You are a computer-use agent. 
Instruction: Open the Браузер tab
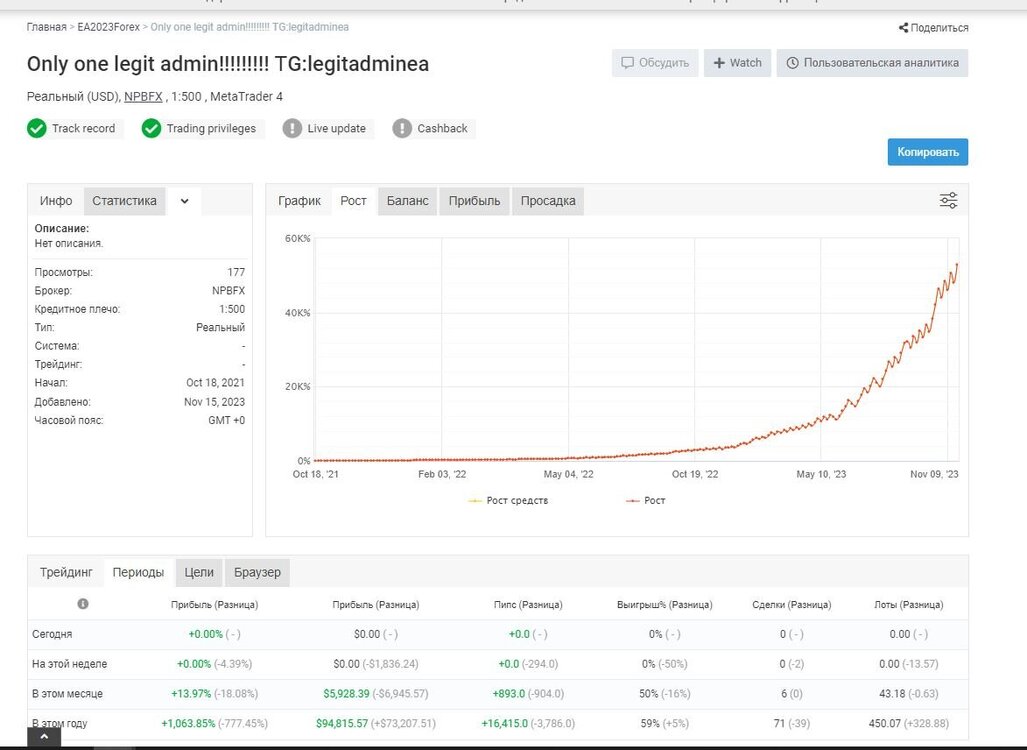tap(257, 572)
